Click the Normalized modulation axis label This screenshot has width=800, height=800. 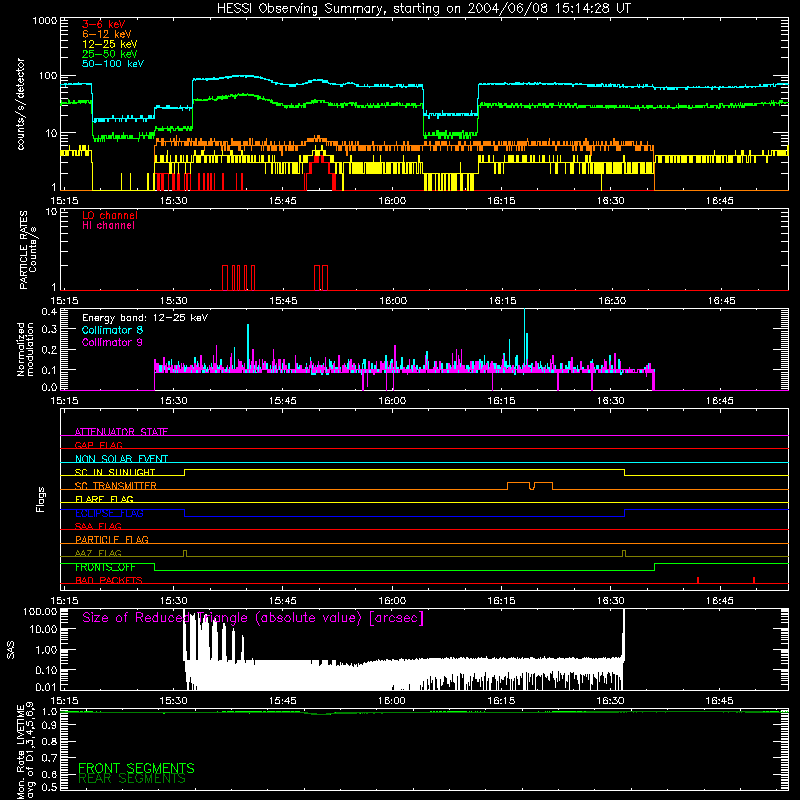click(25, 349)
